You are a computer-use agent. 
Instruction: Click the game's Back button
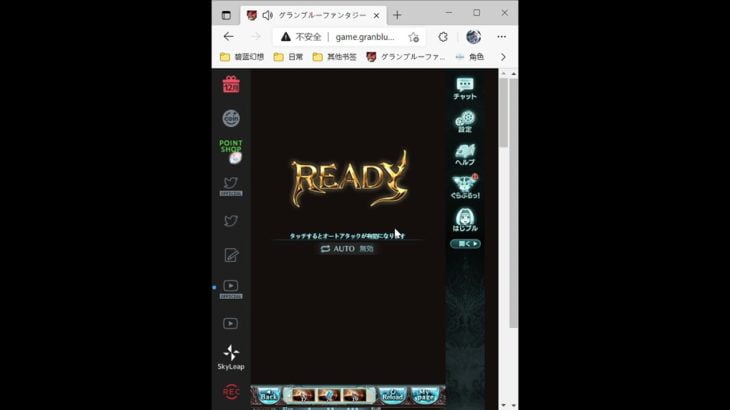(x=269, y=396)
